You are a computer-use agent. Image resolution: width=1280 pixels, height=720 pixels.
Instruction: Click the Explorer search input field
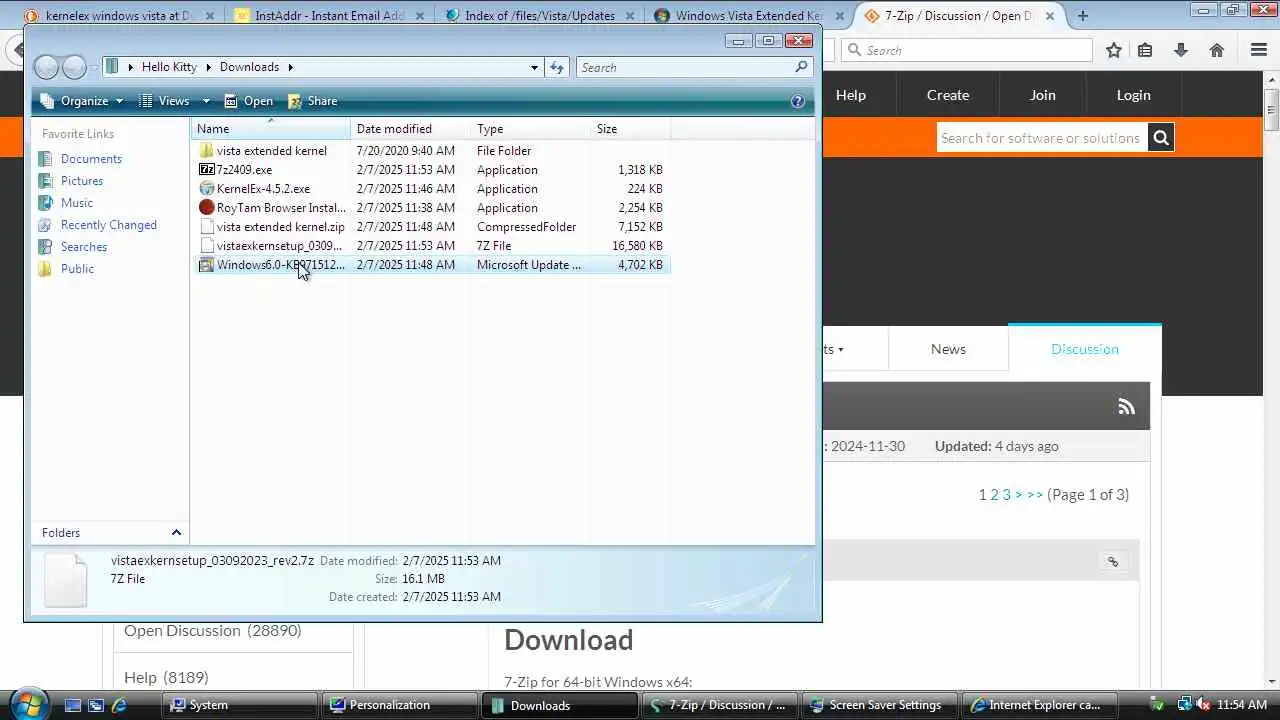[686, 67]
